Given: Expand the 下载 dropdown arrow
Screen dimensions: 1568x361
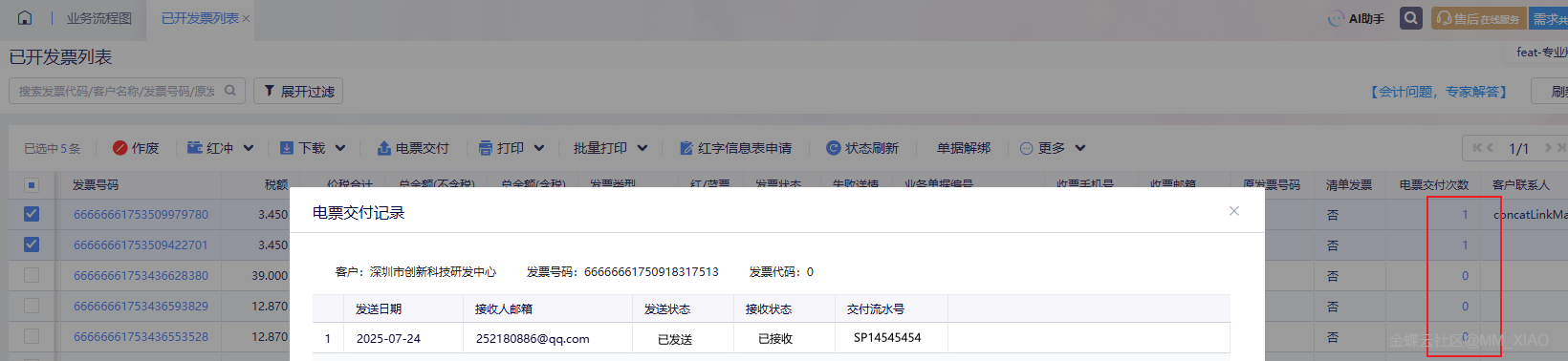Looking at the screenshot, I should [x=340, y=148].
